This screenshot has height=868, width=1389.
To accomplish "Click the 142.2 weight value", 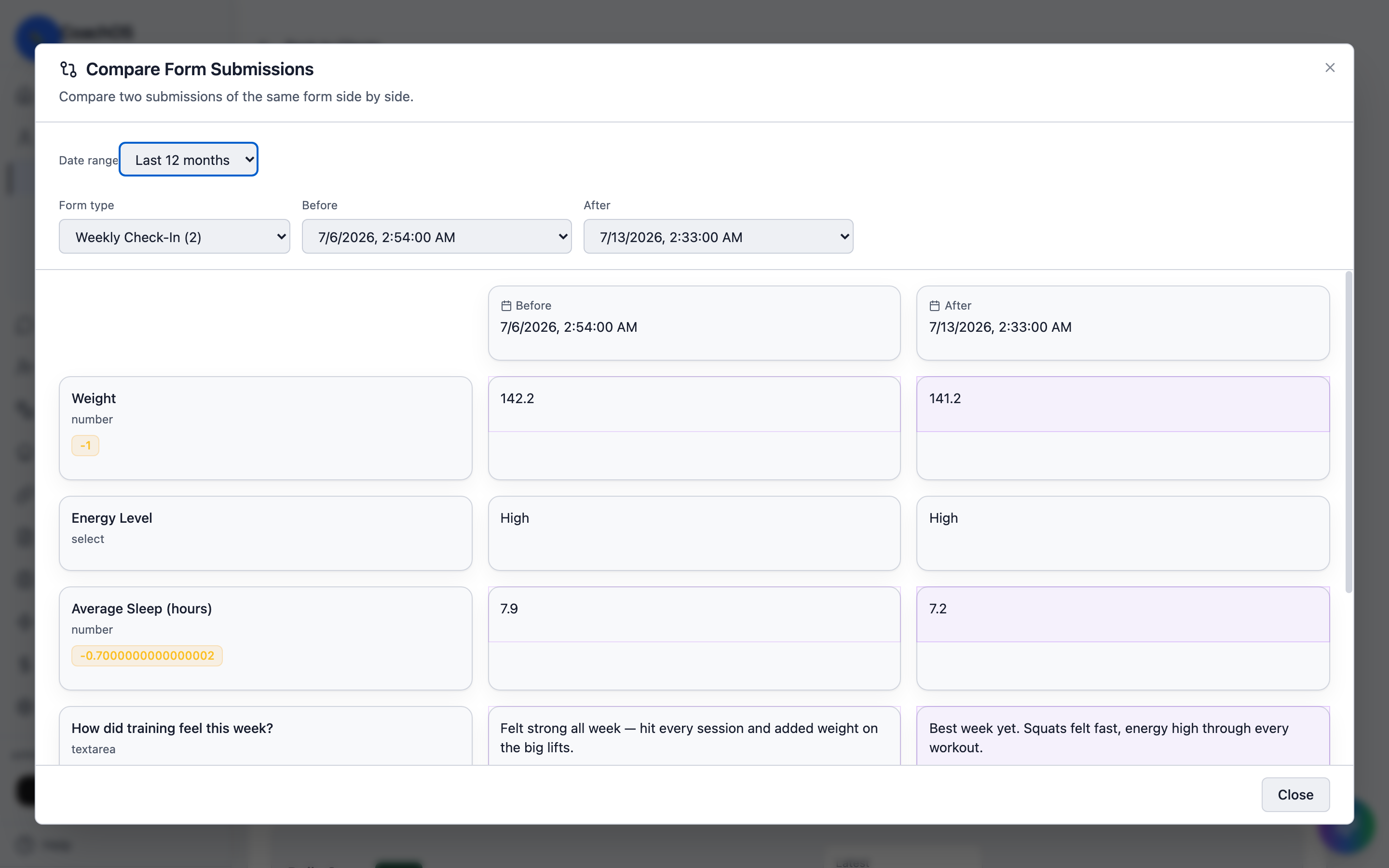I will coord(517,398).
